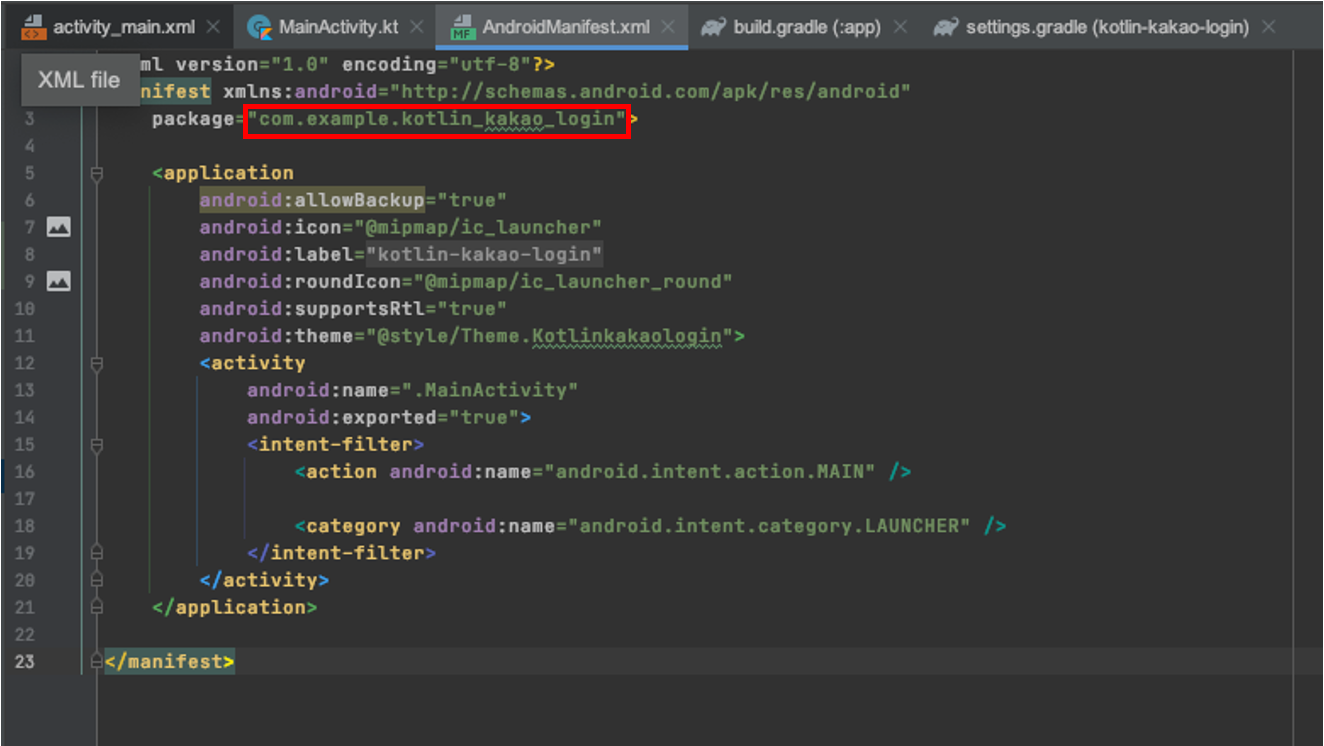
Task: Close the settings.gradle tab
Action: pos(1269,27)
